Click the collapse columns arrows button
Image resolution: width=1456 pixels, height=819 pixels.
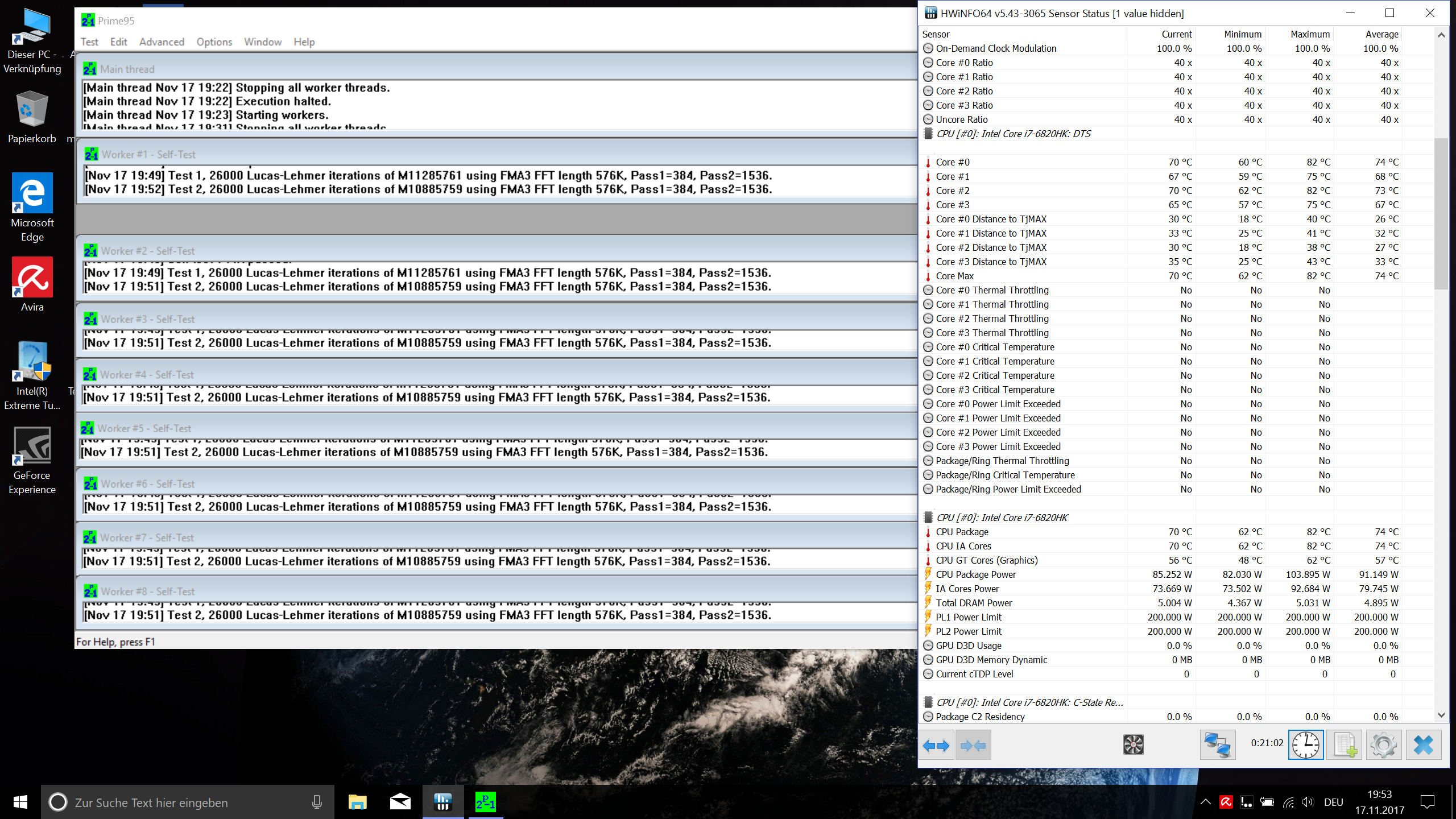coord(973,745)
